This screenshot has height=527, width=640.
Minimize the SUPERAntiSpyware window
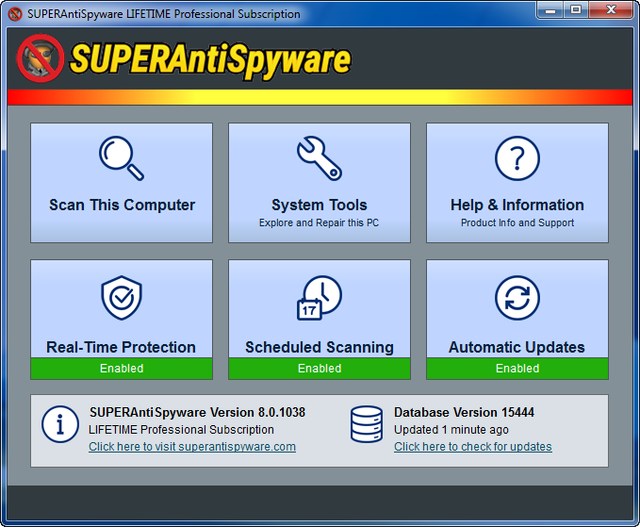550,10
